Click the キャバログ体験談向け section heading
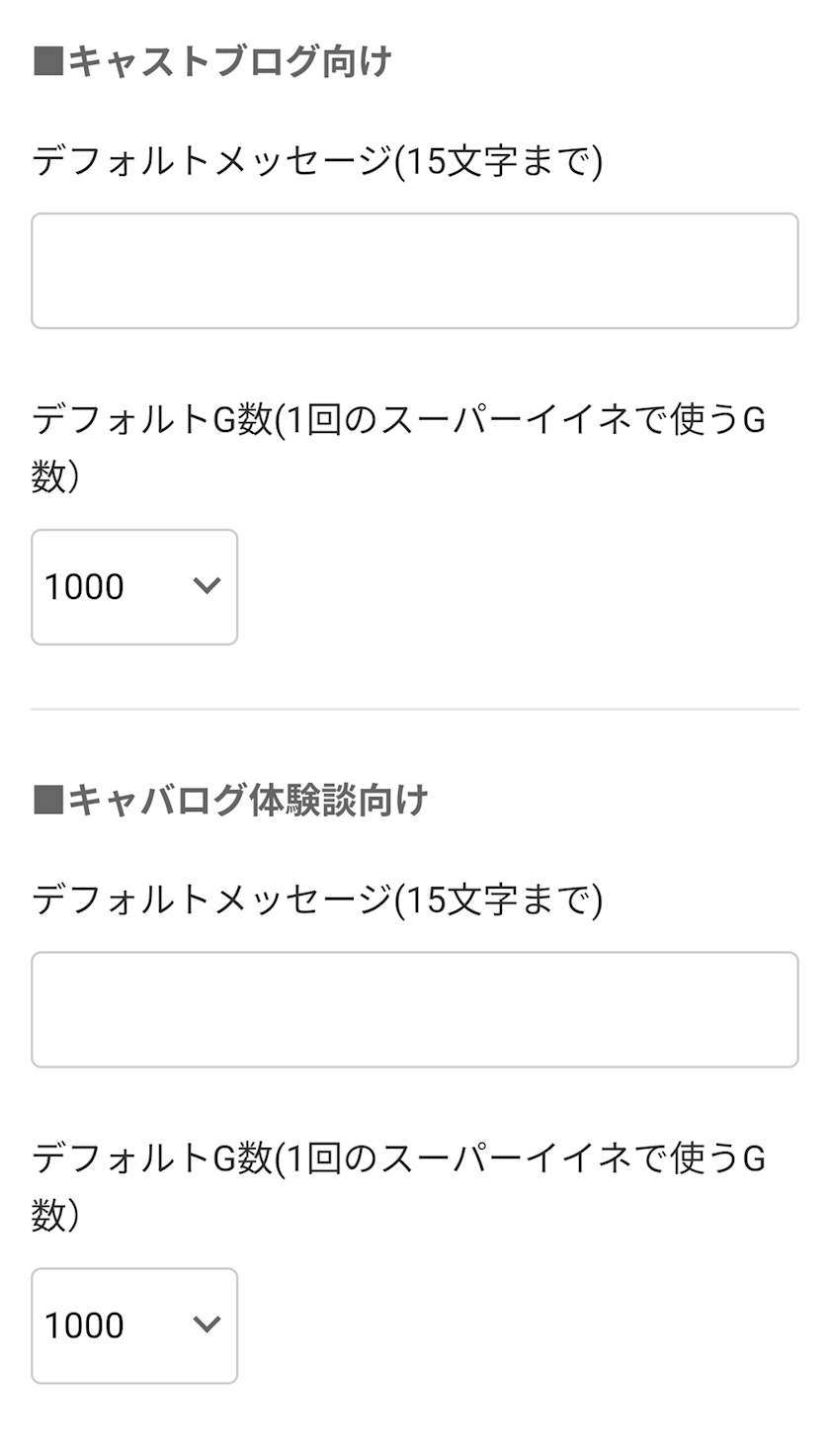830x1456 pixels. pos(247,801)
